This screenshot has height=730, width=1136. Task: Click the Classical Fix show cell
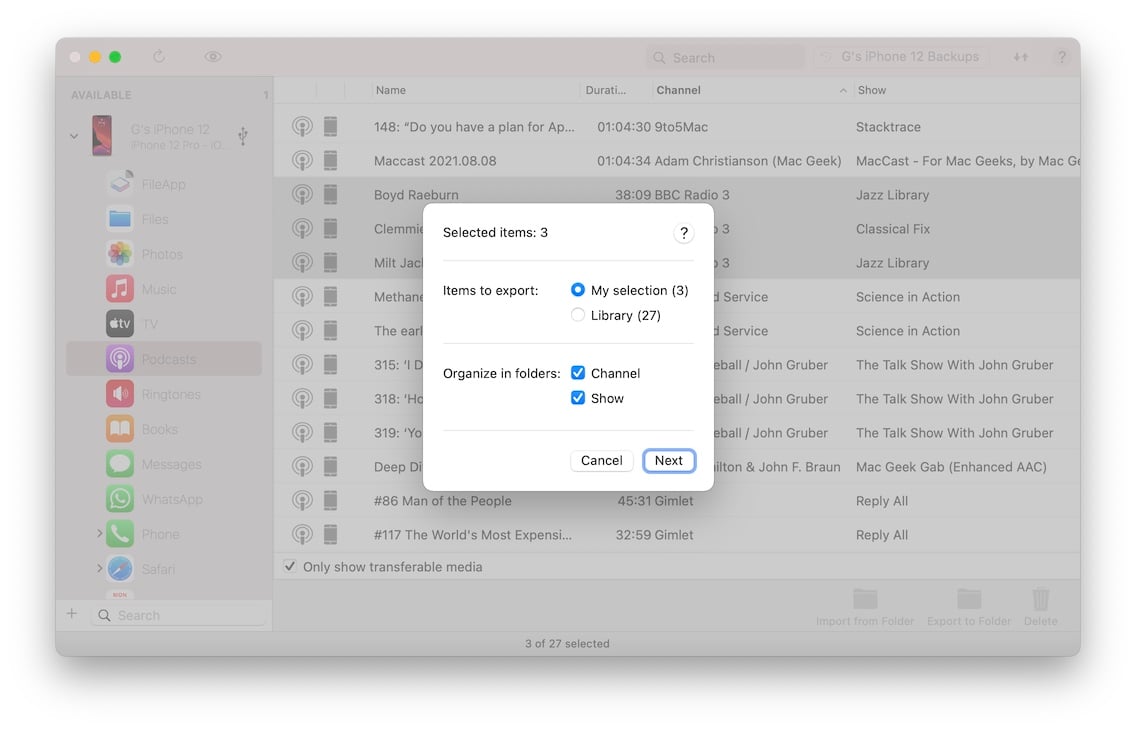(x=893, y=229)
